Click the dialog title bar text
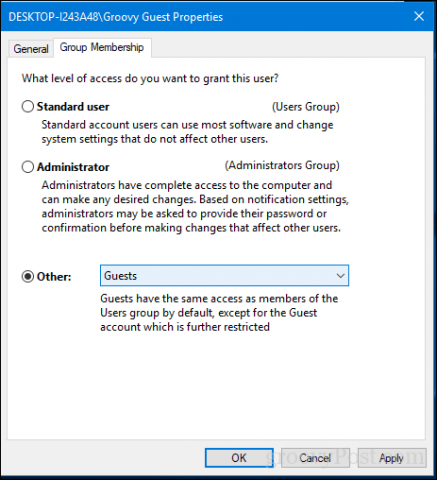437x480 pixels. [116, 17]
